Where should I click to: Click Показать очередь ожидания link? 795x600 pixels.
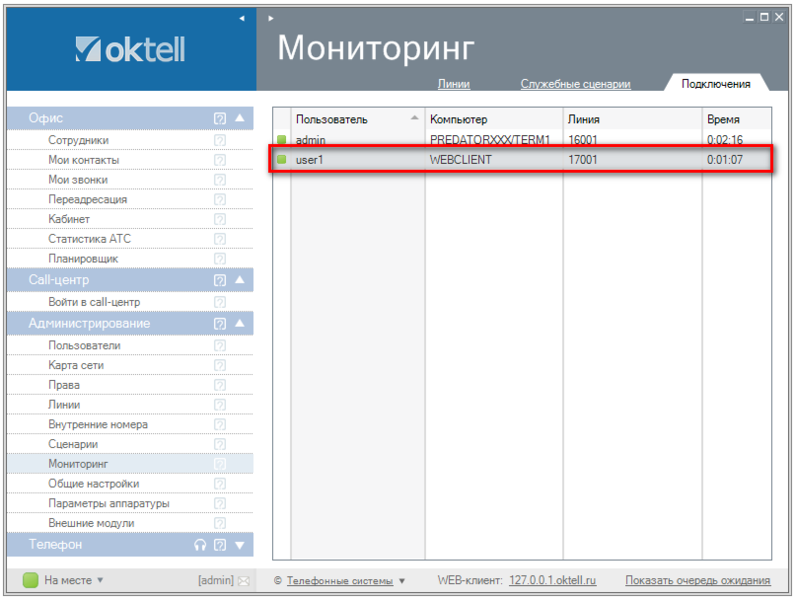coord(698,580)
